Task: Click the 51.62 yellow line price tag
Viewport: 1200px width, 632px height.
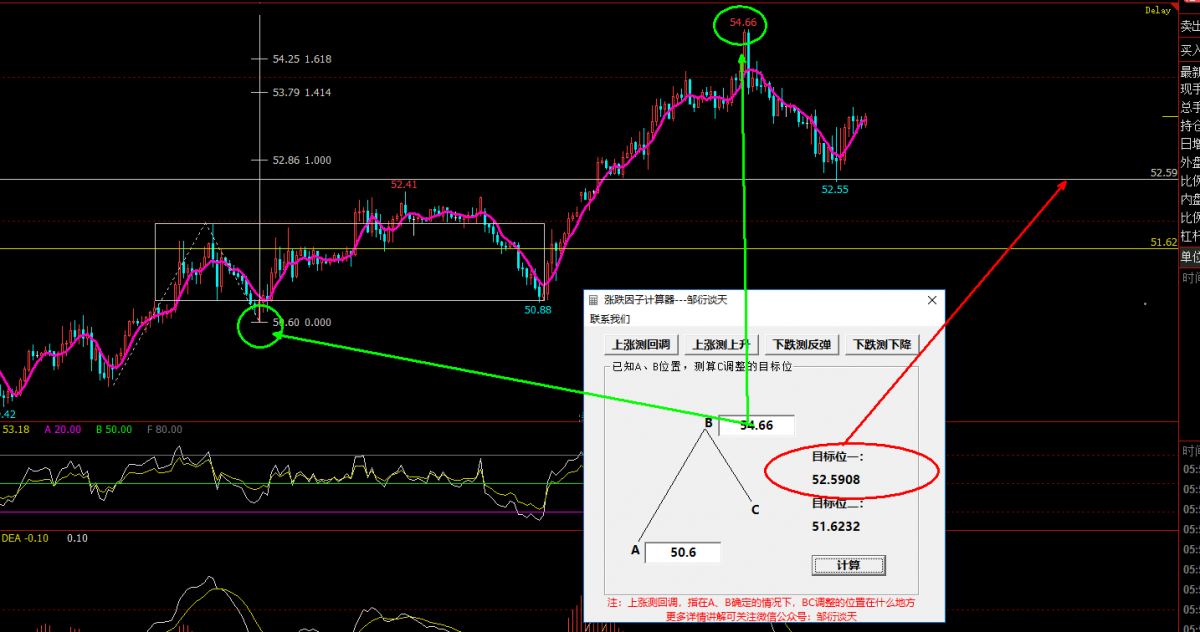Action: click(x=1163, y=242)
